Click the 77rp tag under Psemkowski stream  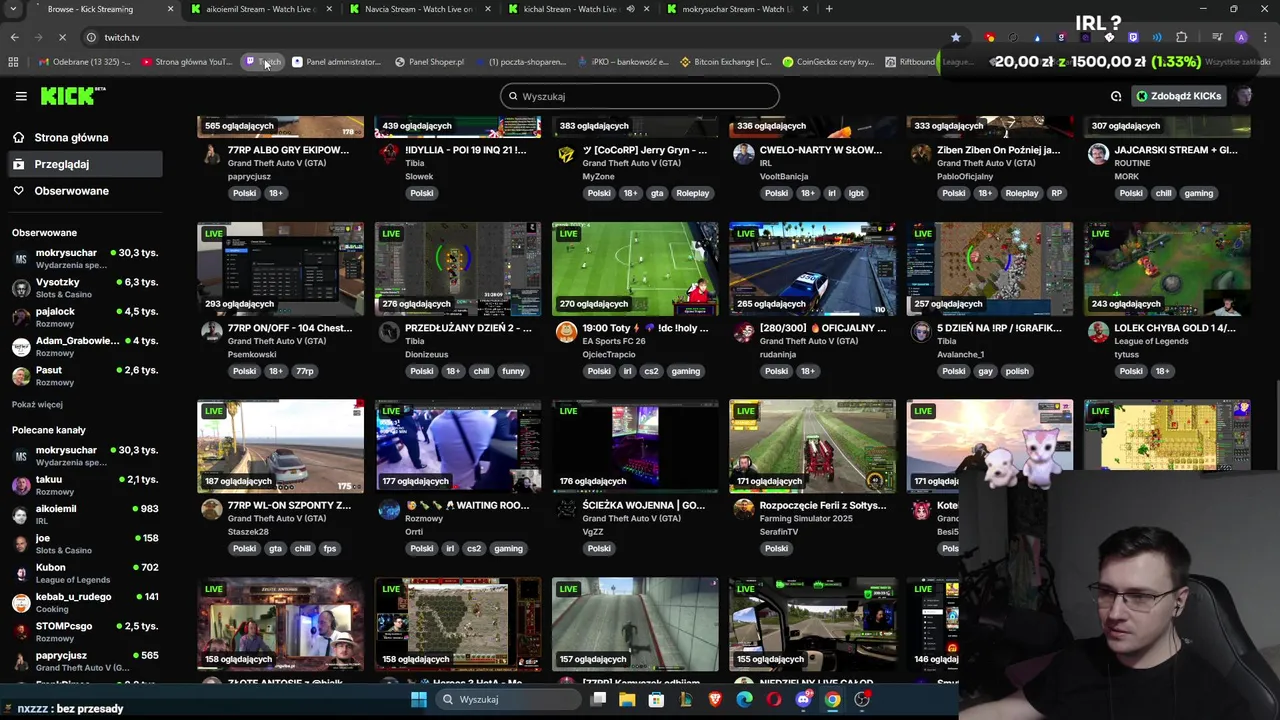coord(304,371)
